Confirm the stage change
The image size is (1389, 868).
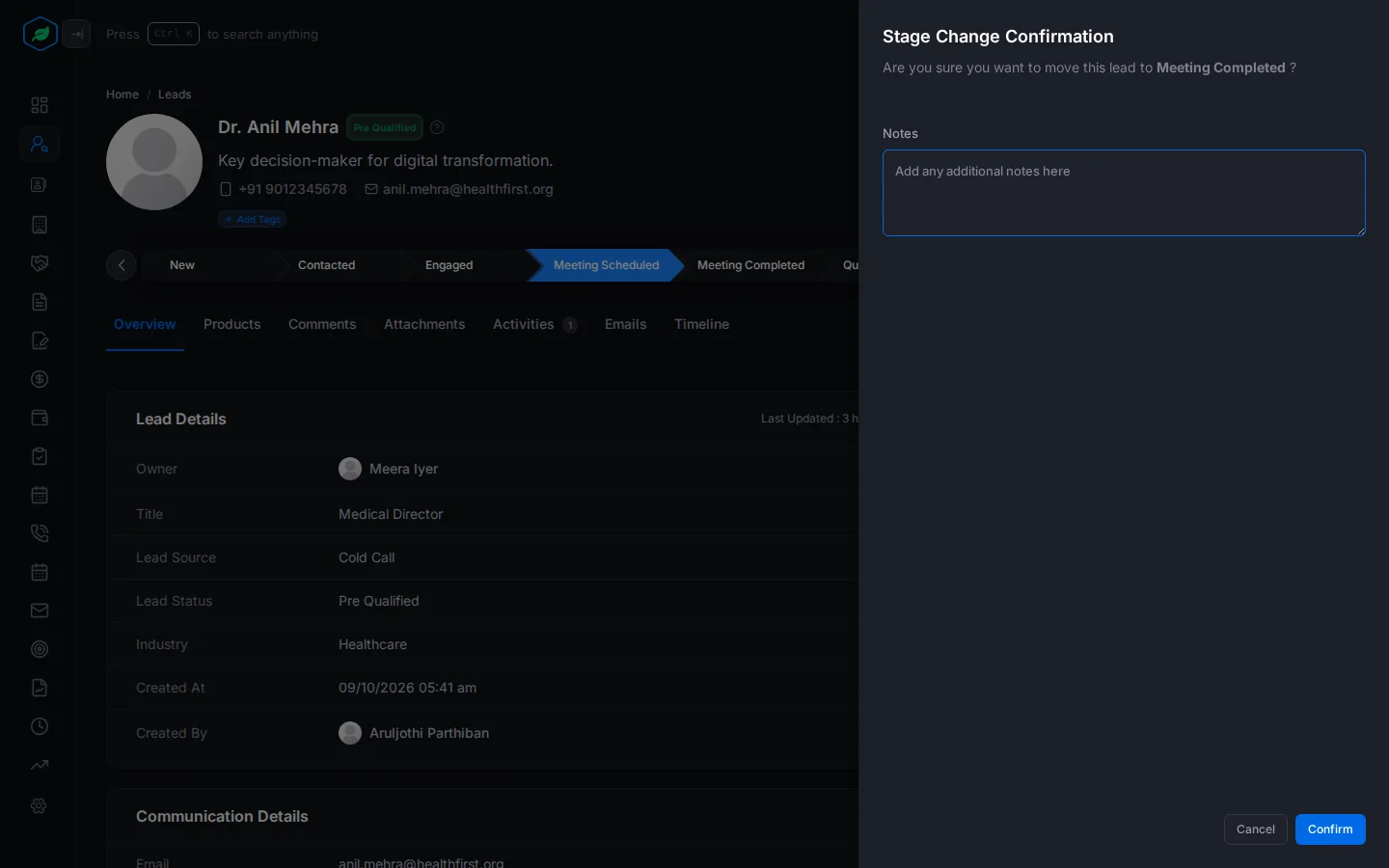tap(1330, 829)
